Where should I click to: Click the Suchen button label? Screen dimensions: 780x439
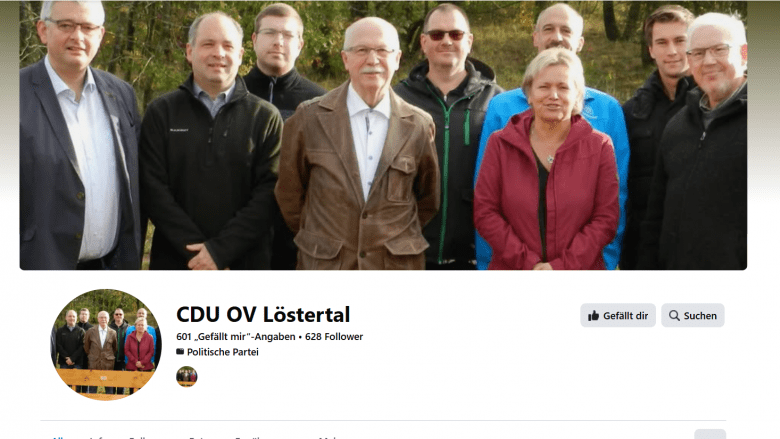700,316
